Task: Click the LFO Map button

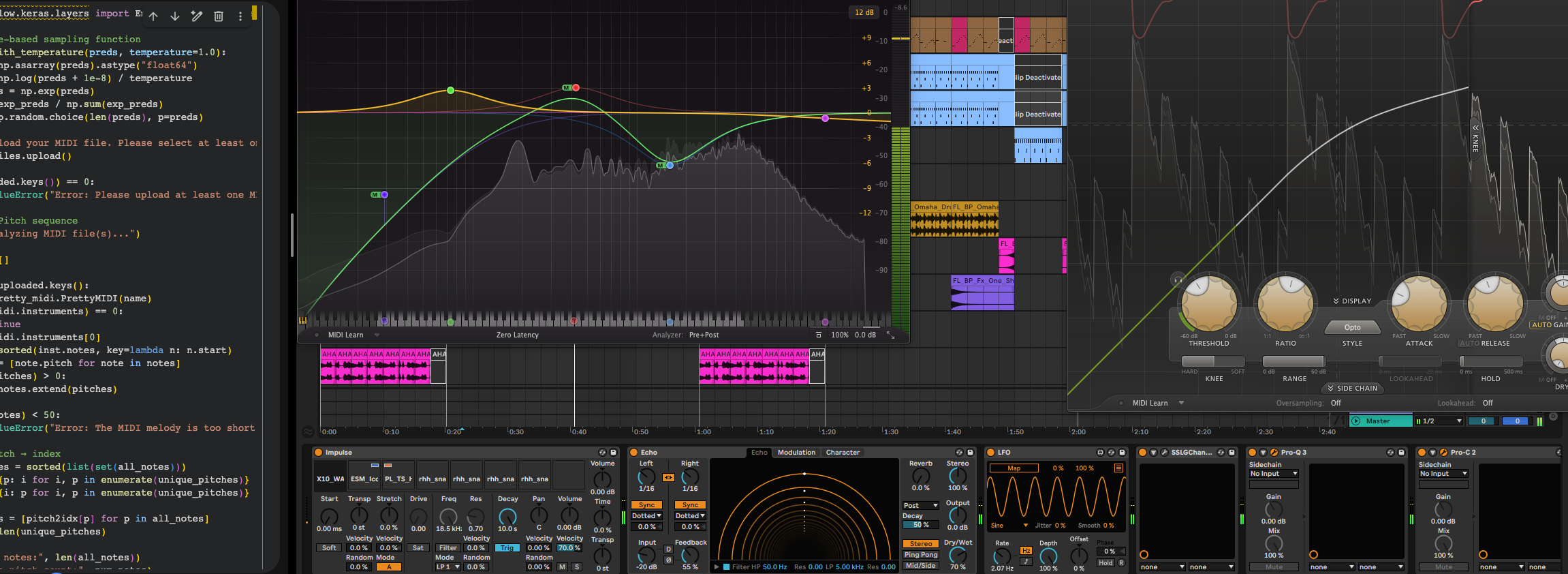Action: pos(1014,468)
